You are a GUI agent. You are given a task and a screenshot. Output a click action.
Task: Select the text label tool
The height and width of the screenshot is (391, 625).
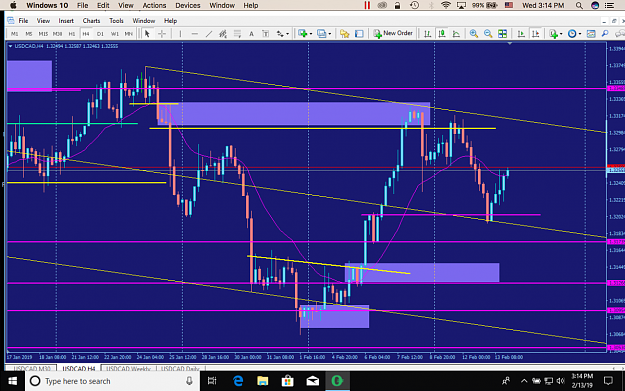tap(265, 34)
